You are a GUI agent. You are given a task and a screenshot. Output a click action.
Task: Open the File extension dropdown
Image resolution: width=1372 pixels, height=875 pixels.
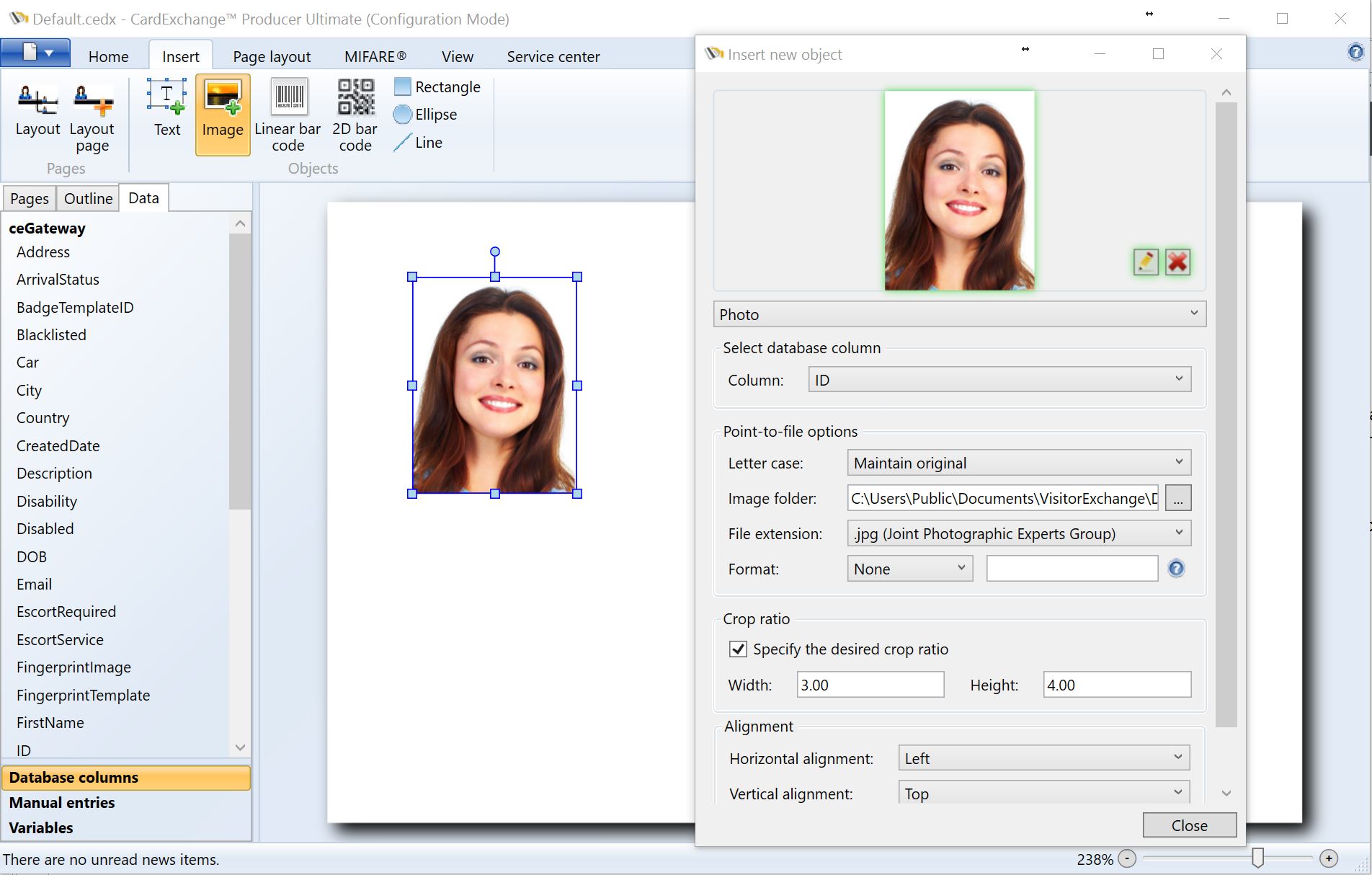pos(1019,533)
